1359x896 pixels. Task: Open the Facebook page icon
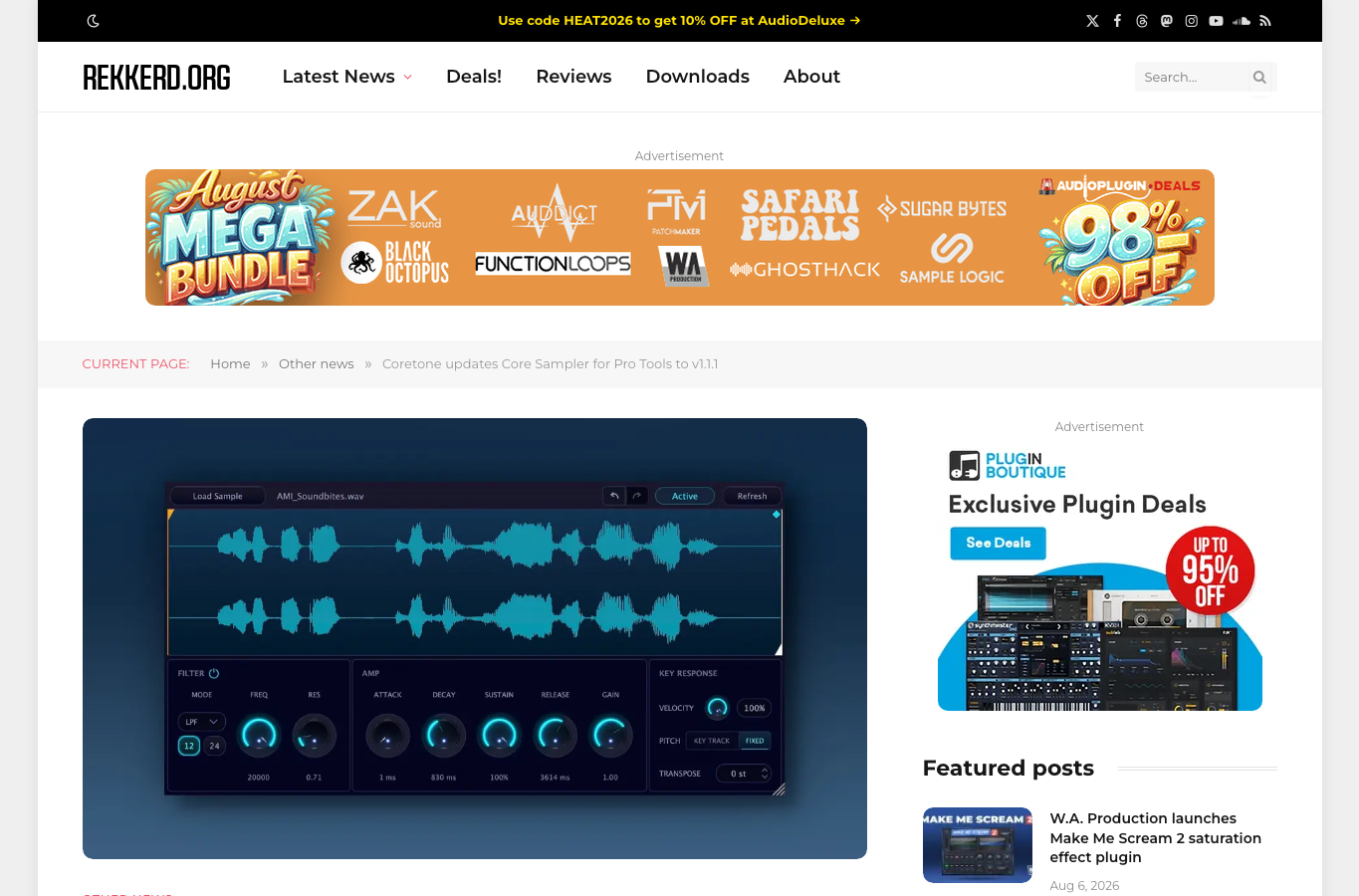pyautogui.click(x=1117, y=21)
